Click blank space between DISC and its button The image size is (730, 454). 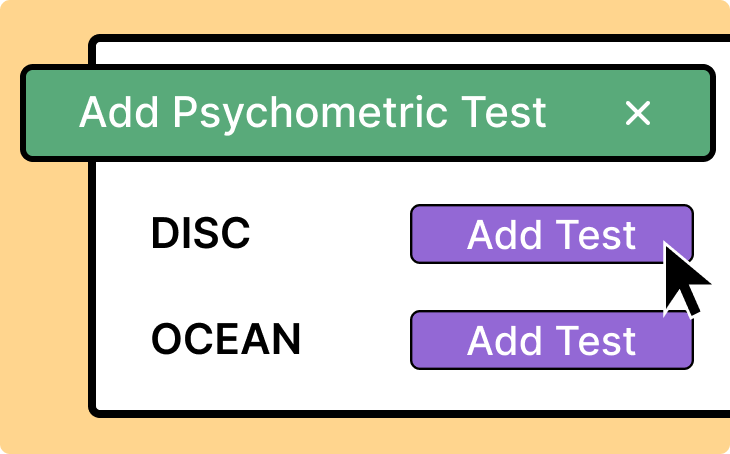330,235
